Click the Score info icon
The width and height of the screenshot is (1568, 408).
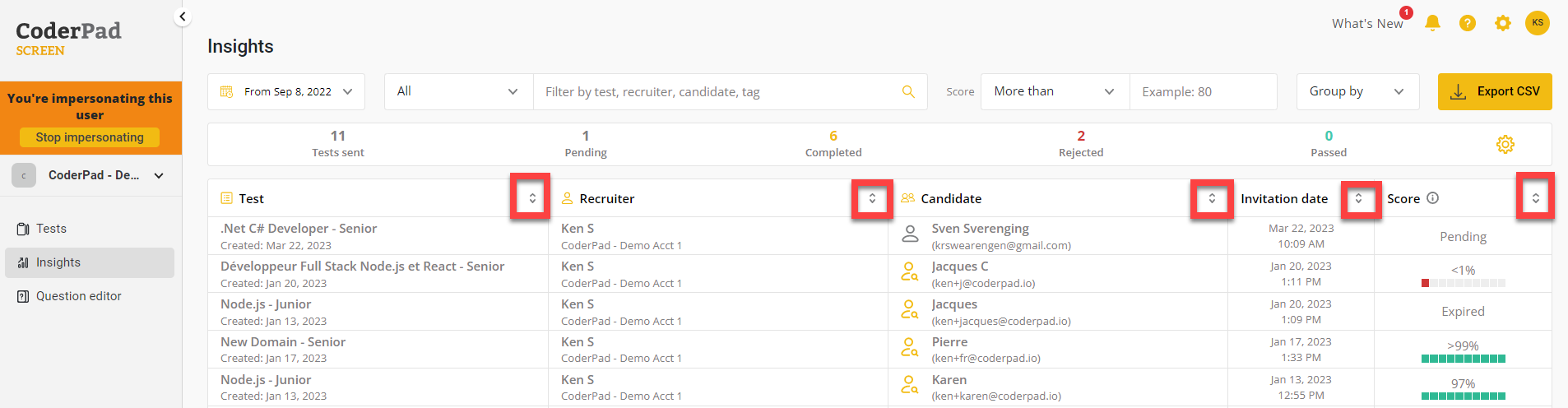click(x=1432, y=198)
